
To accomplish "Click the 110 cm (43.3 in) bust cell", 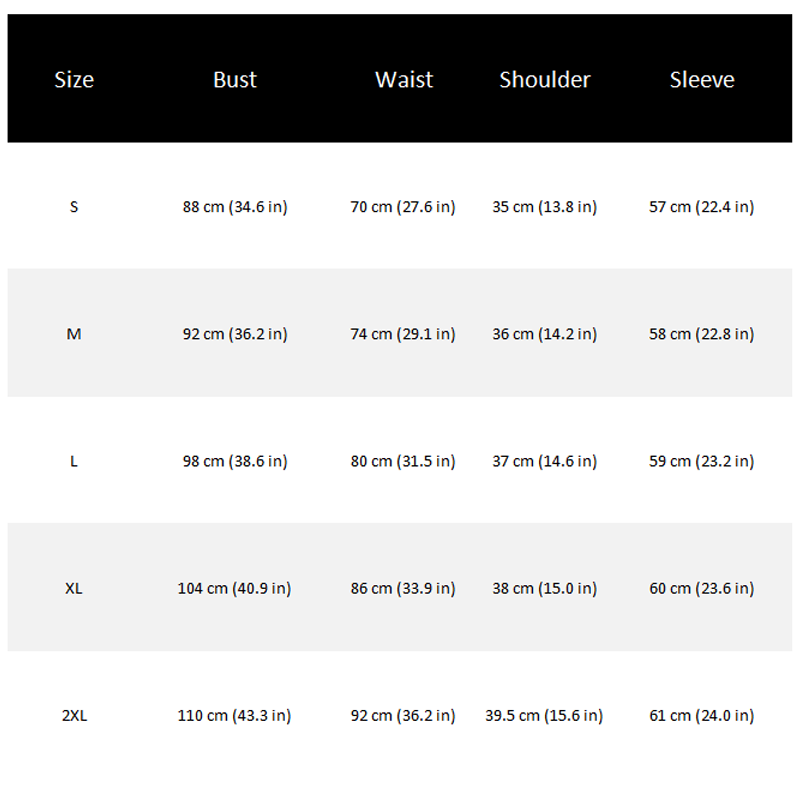I will (235, 715).
